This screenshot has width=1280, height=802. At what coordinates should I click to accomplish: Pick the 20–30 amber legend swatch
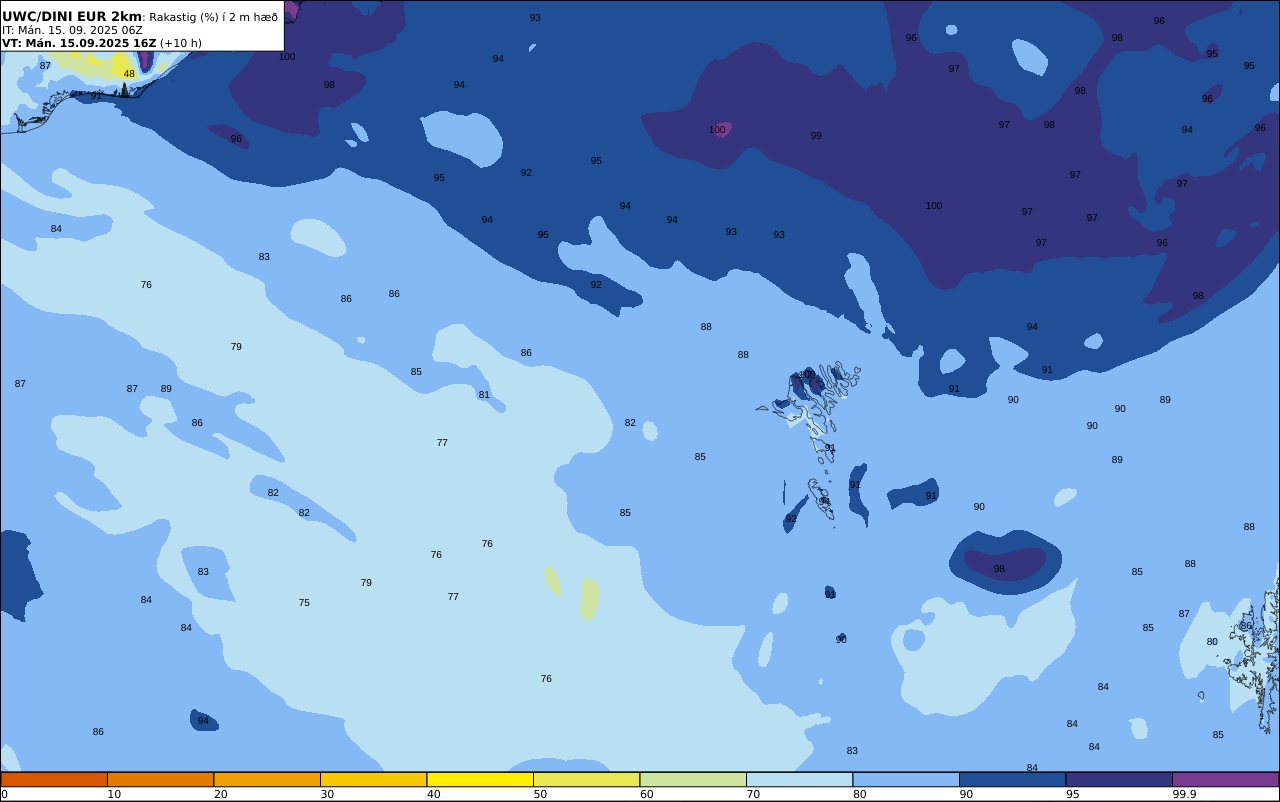267,779
